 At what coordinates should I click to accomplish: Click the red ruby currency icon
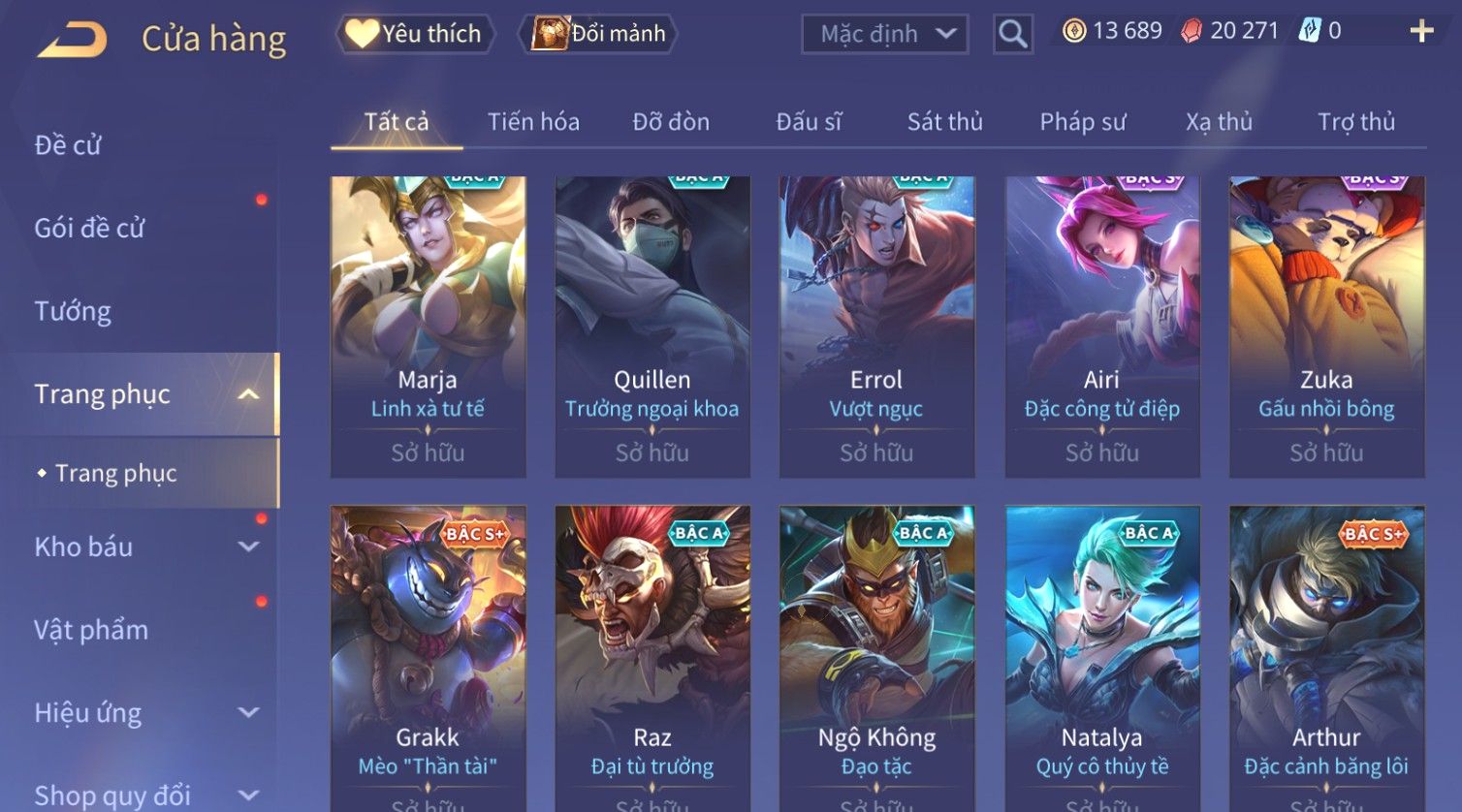click(1192, 32)
